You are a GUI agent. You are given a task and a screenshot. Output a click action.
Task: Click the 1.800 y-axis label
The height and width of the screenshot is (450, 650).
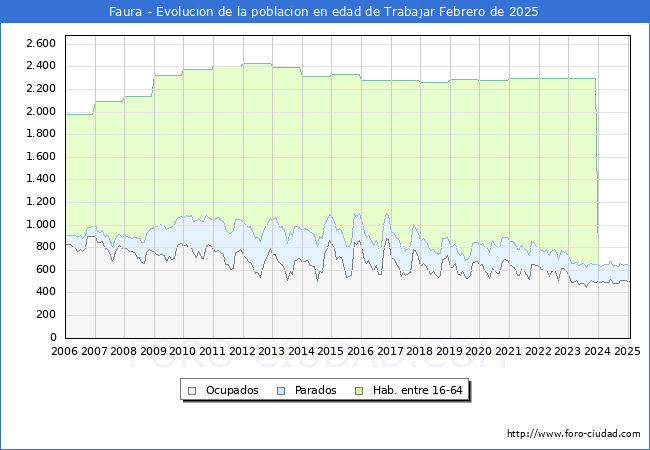coord(41,134)
